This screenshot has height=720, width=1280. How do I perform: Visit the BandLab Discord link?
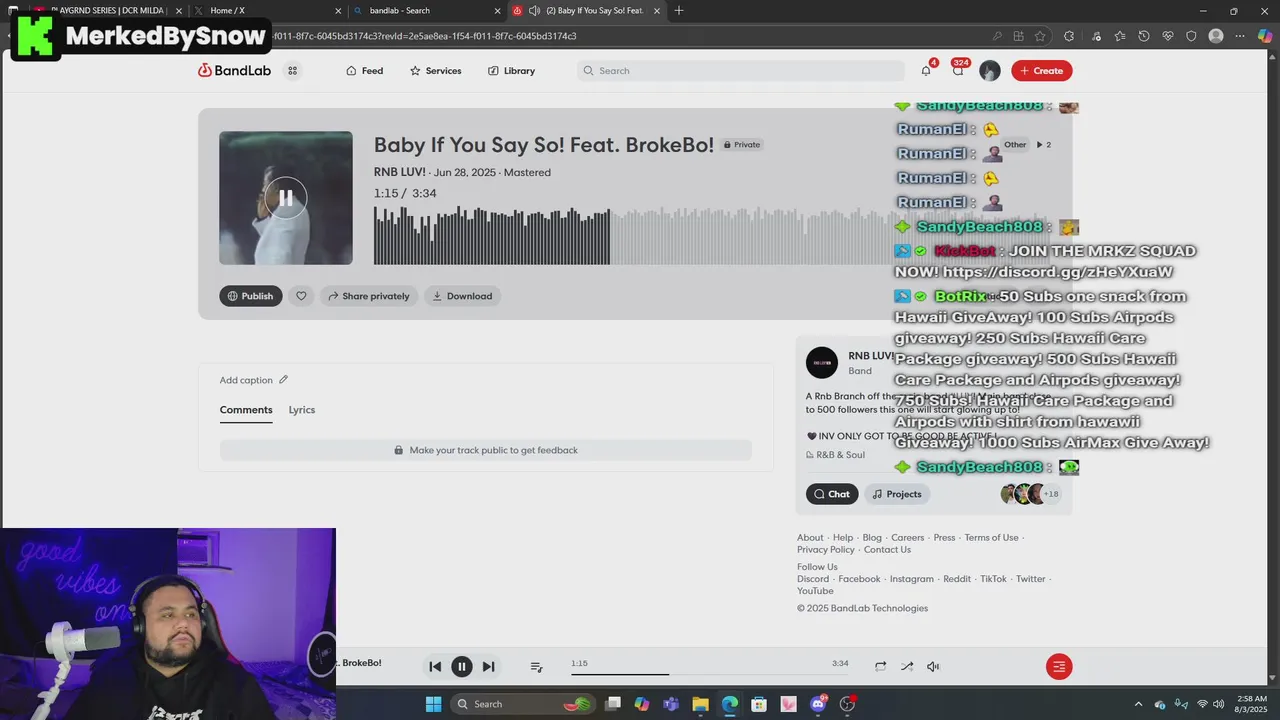813,579
